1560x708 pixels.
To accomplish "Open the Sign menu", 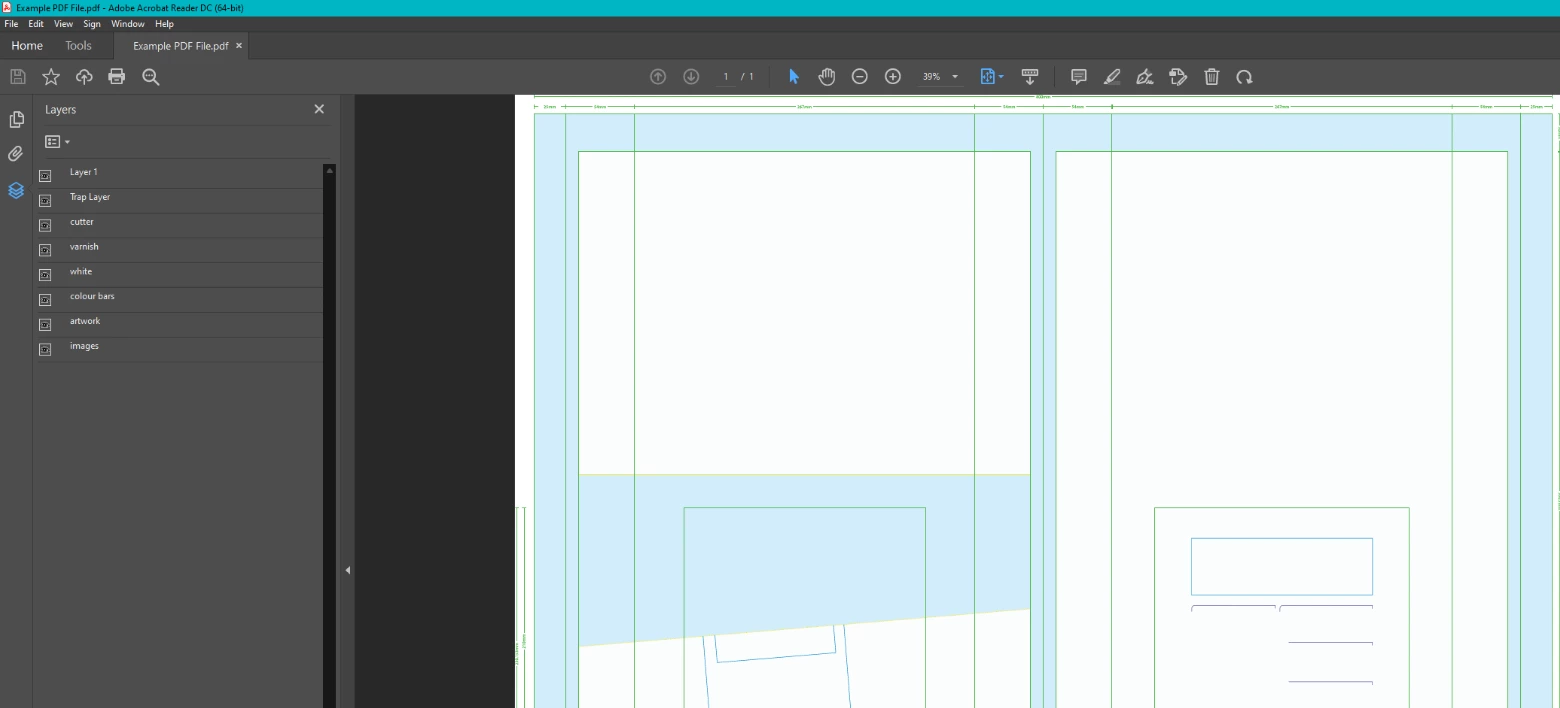I will (92, 24).
